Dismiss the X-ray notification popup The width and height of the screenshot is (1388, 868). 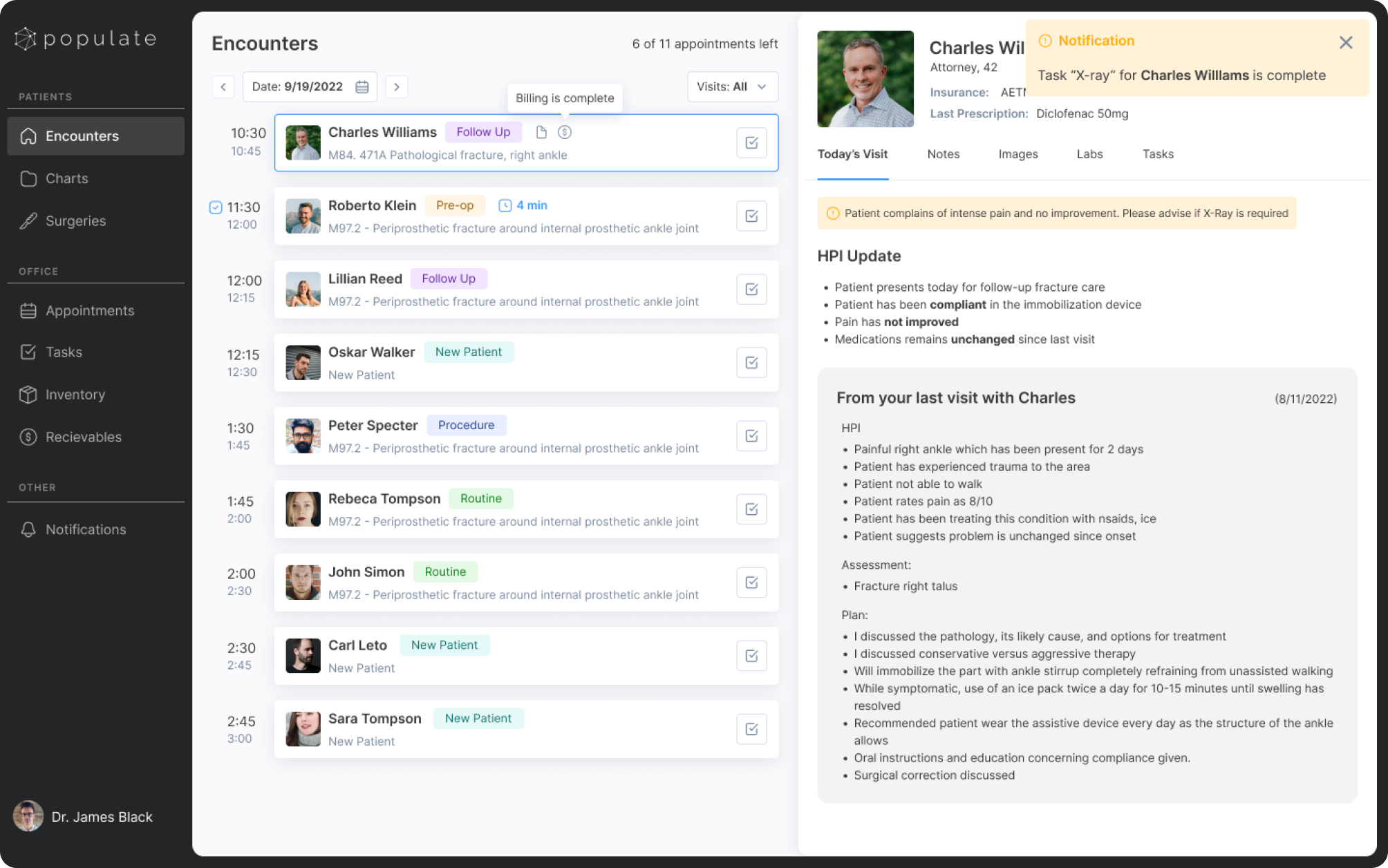[1345, 43]
